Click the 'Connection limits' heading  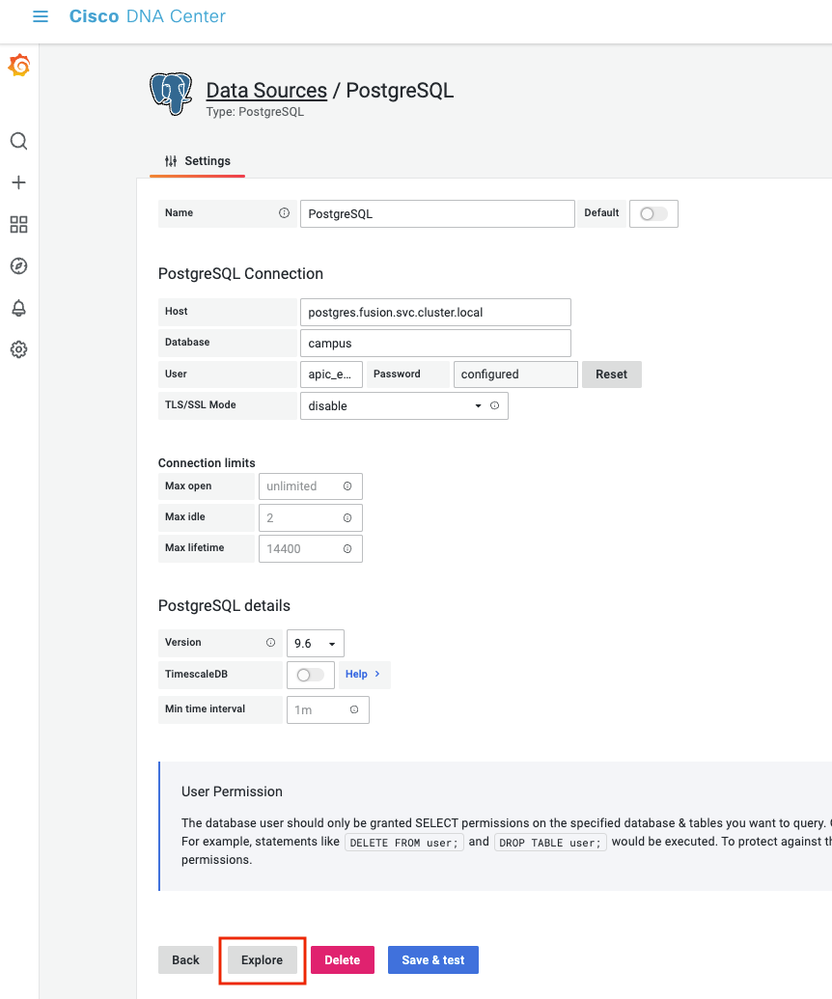click(x=206, y=463)
